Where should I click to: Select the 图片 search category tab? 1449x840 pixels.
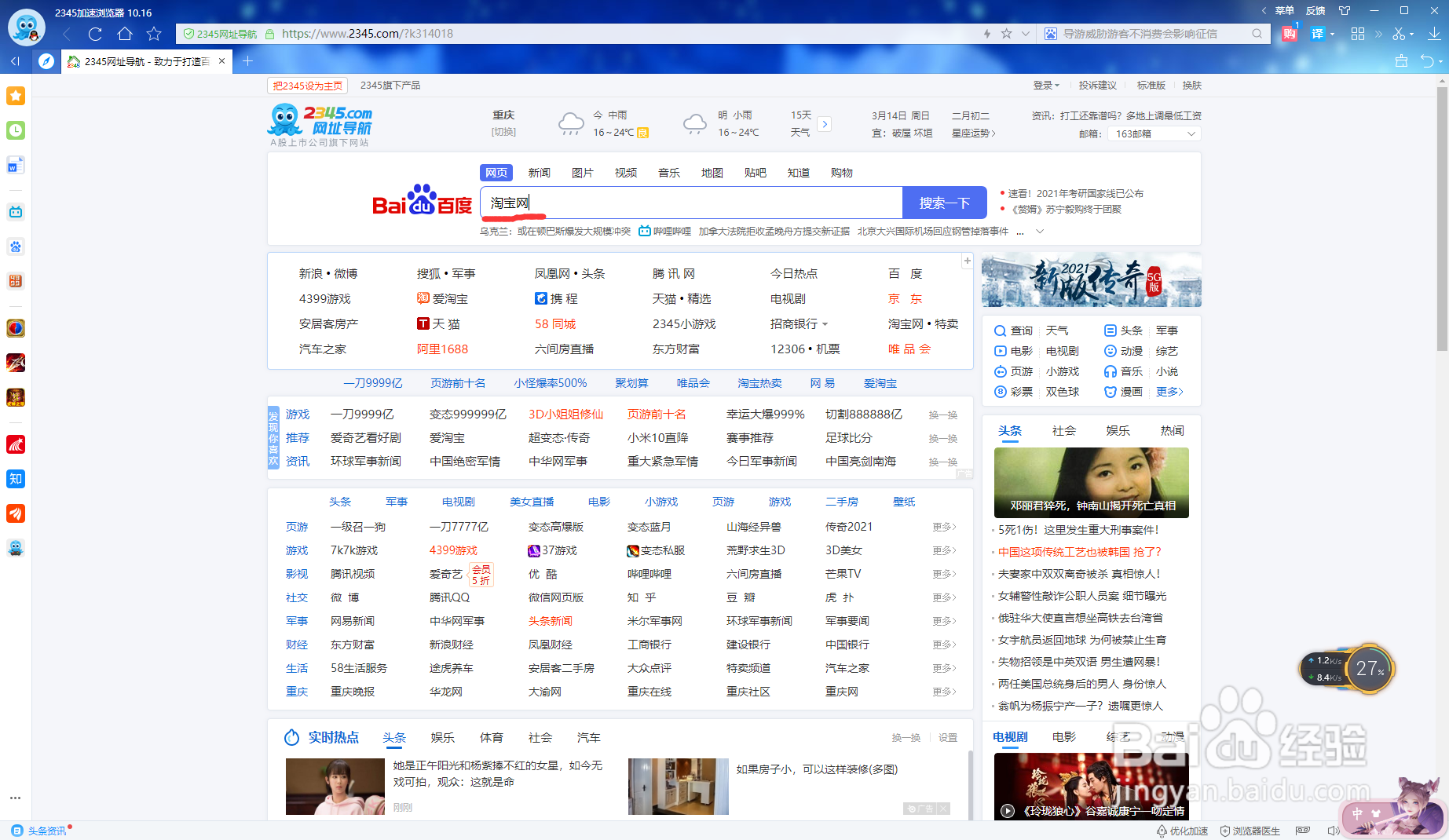(x=582, y=173)
